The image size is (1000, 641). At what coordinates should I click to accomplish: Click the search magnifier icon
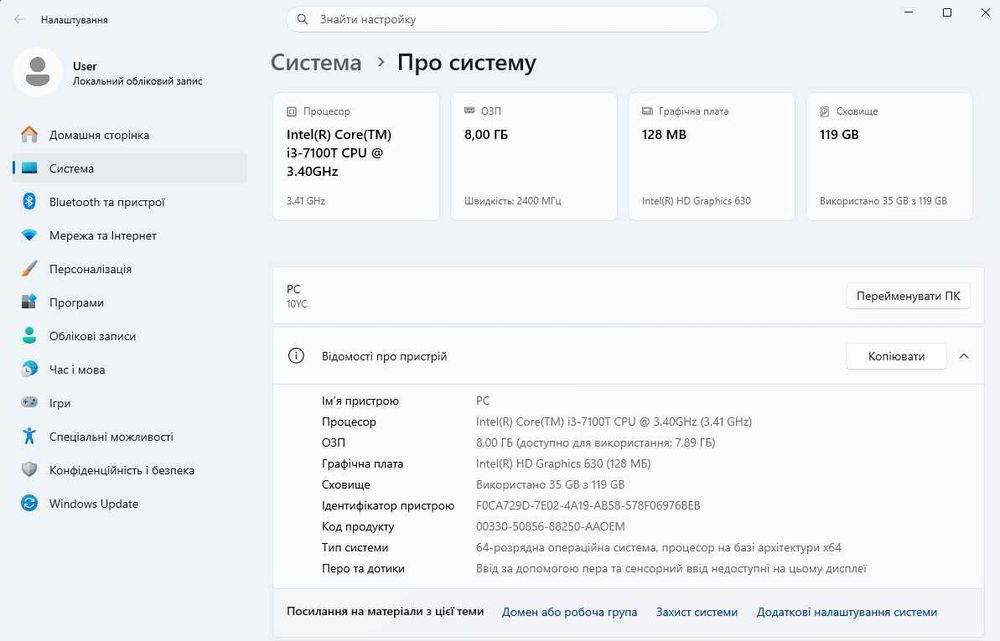[303, 19]
